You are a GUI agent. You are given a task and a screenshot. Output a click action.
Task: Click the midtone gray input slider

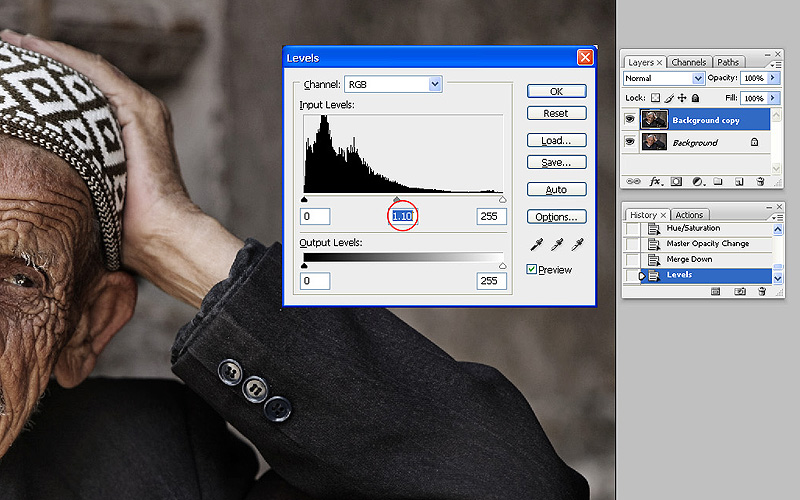(397, 200)
